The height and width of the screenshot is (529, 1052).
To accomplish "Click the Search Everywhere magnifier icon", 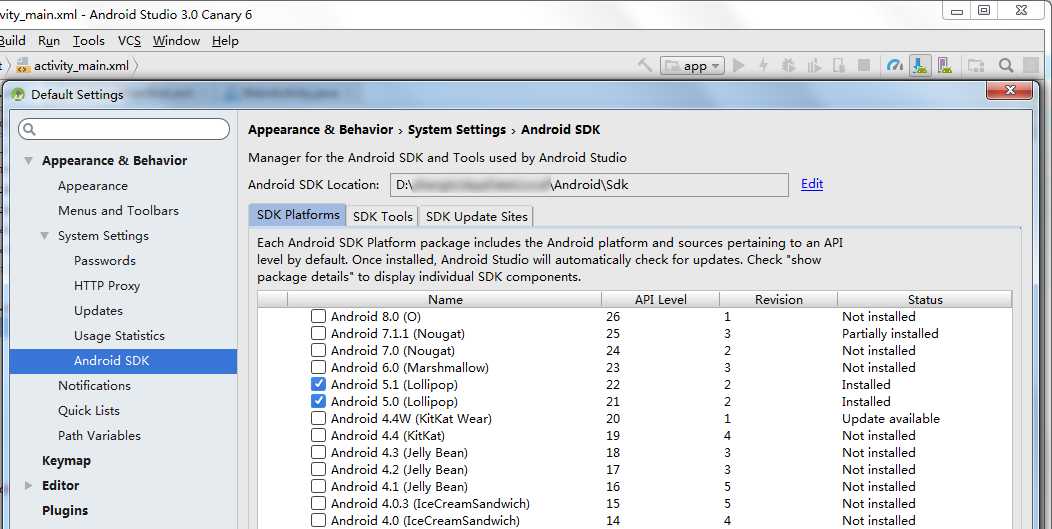I will coord(1005,65).
